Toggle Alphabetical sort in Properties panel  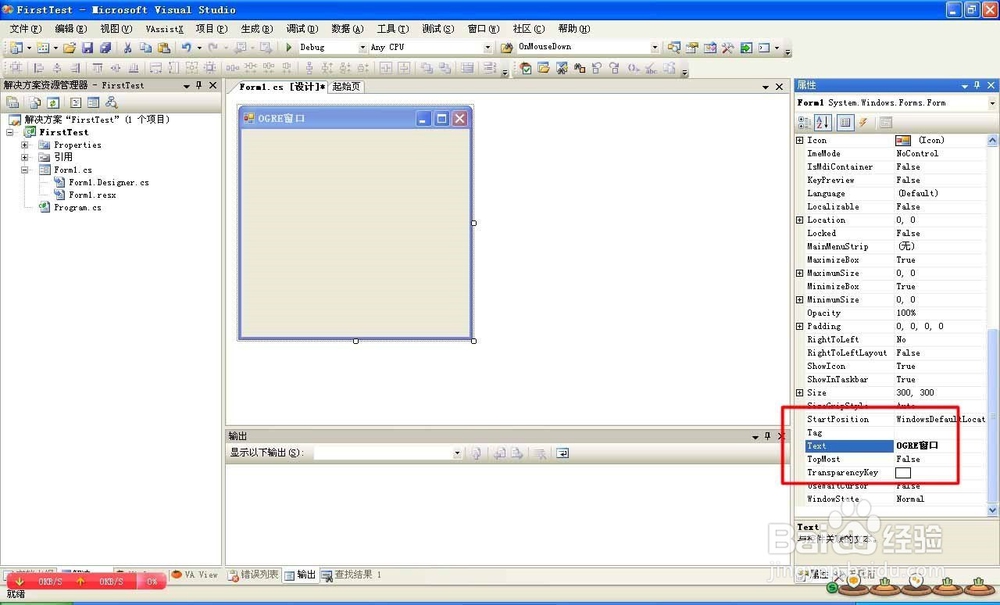tap(823, 122)
